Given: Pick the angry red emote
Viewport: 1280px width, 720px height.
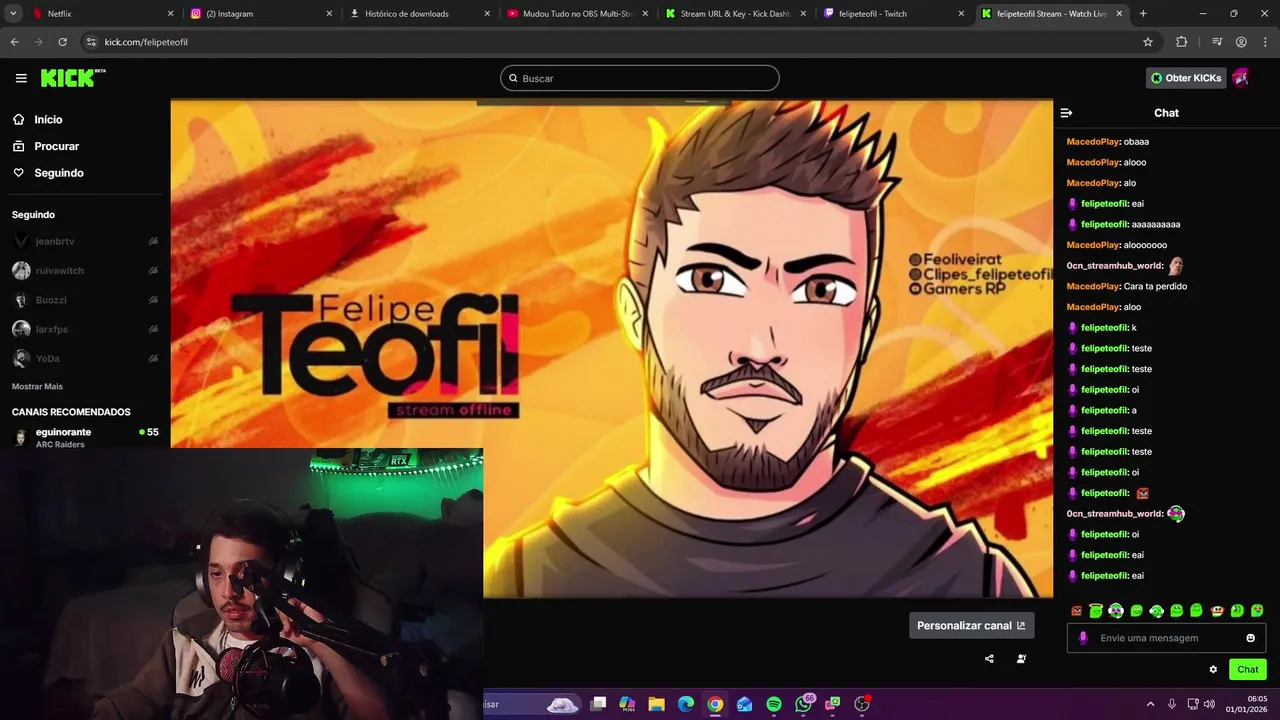Looking at the screenshot, I should point(1076,611).
